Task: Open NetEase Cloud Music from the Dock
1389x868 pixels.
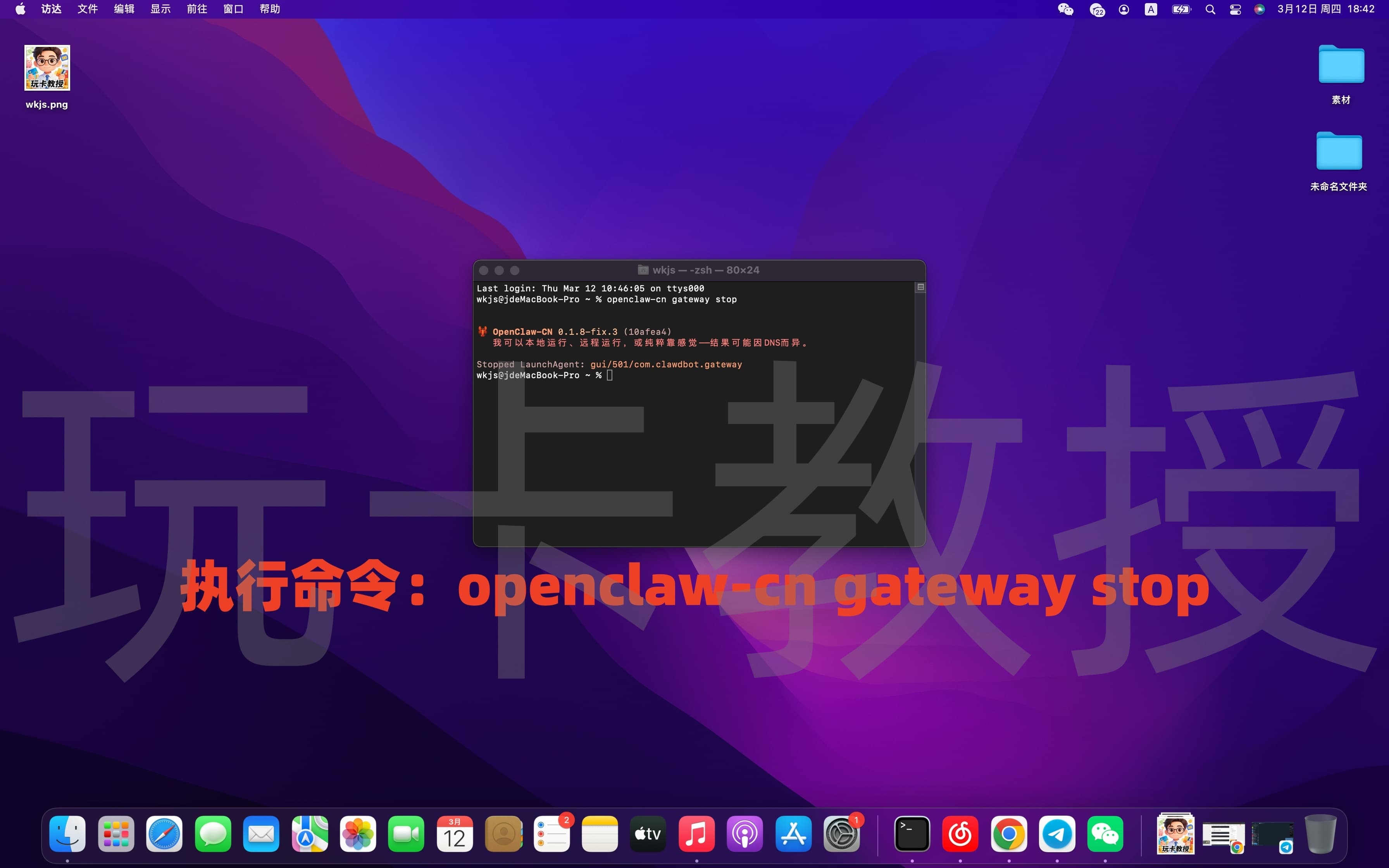Action: point(961,834)
